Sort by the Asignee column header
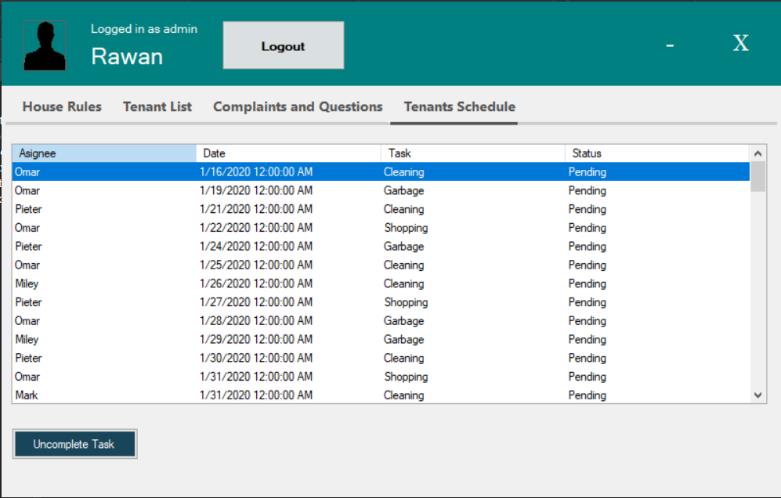The width and height of the screenshot is (781, 498). point(104,153)
